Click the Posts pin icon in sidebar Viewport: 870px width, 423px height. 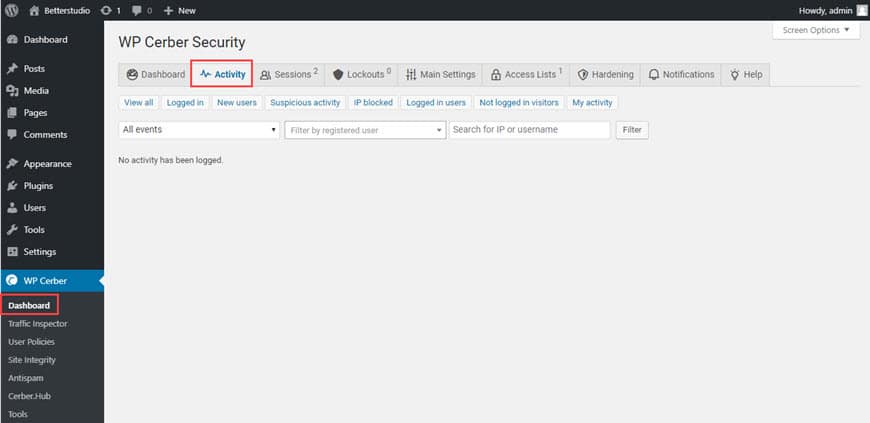click(12, 68)
